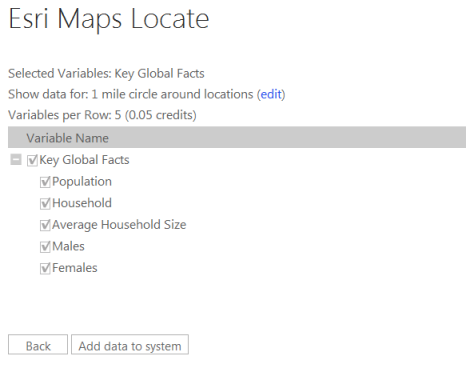Select the 'Average Household Size' row label
The width and height of the screenshot is (466, 368).
[119, 225]
